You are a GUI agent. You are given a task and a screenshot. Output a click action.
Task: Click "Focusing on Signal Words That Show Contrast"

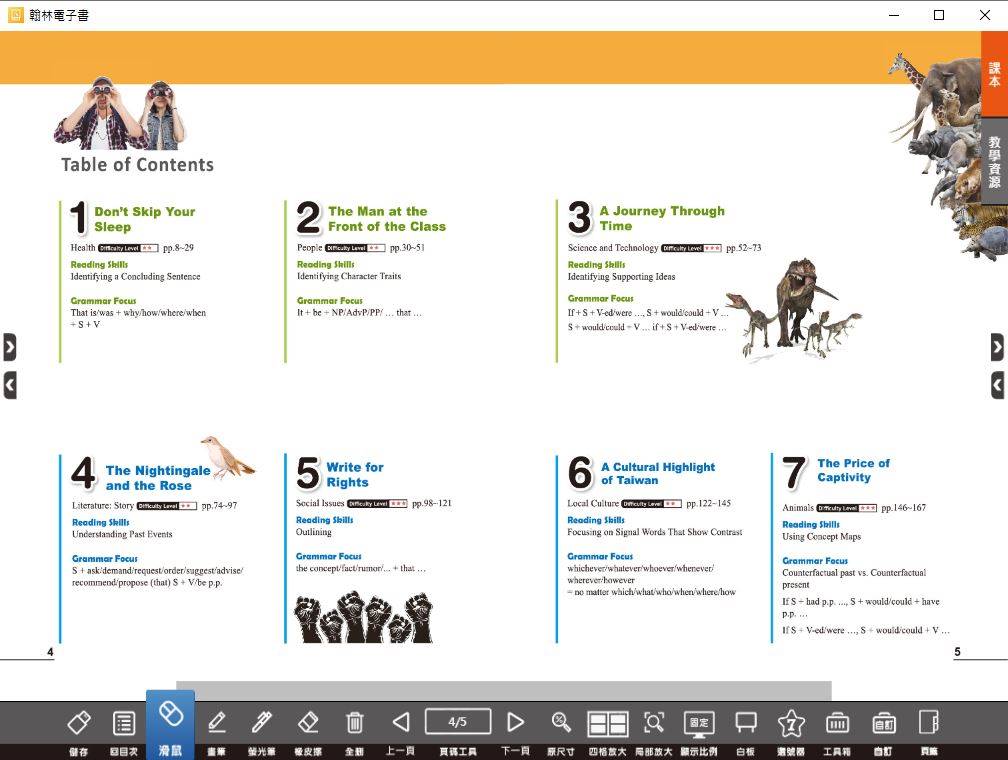(x=654, y=532)
